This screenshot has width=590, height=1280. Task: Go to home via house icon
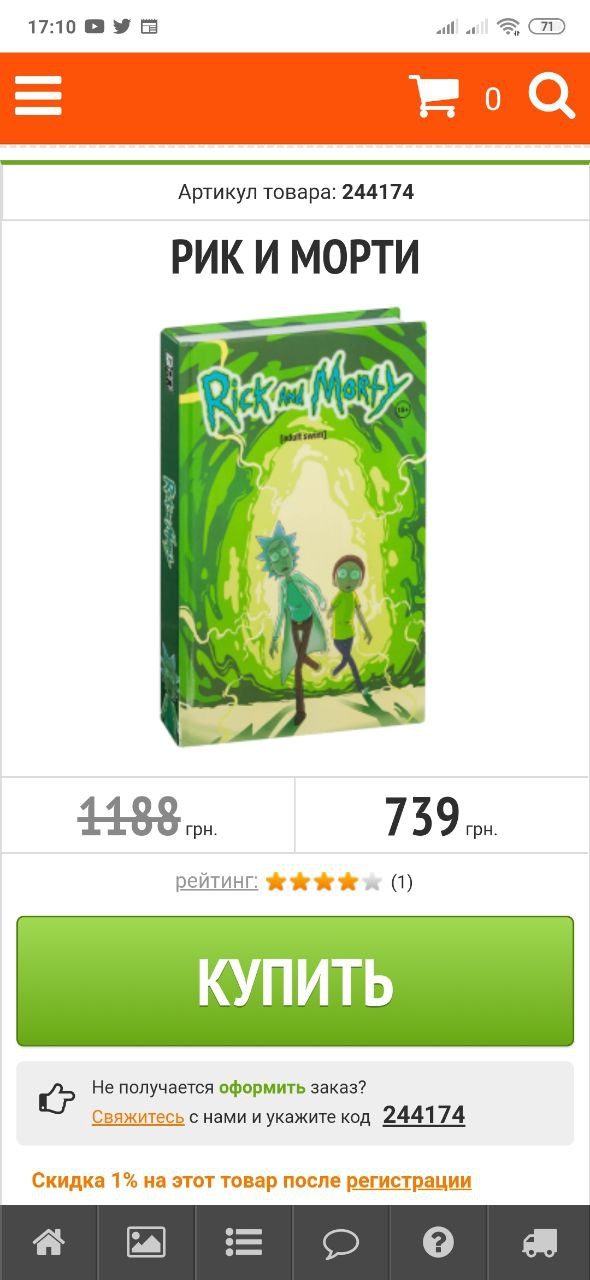click(49, 1242)
